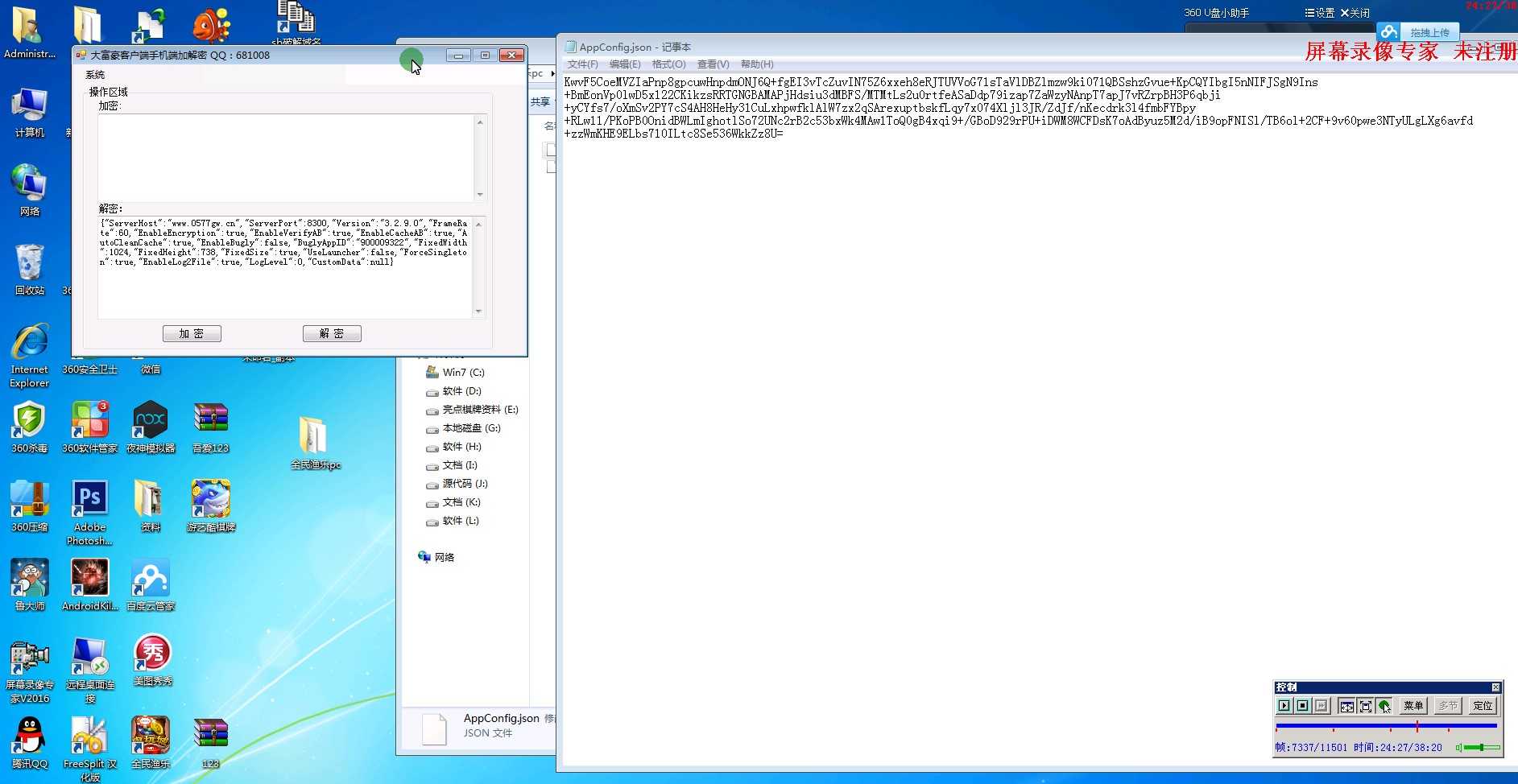
Task: Select 网络 node in Explorer tree
Action: [x=436, y=557]
